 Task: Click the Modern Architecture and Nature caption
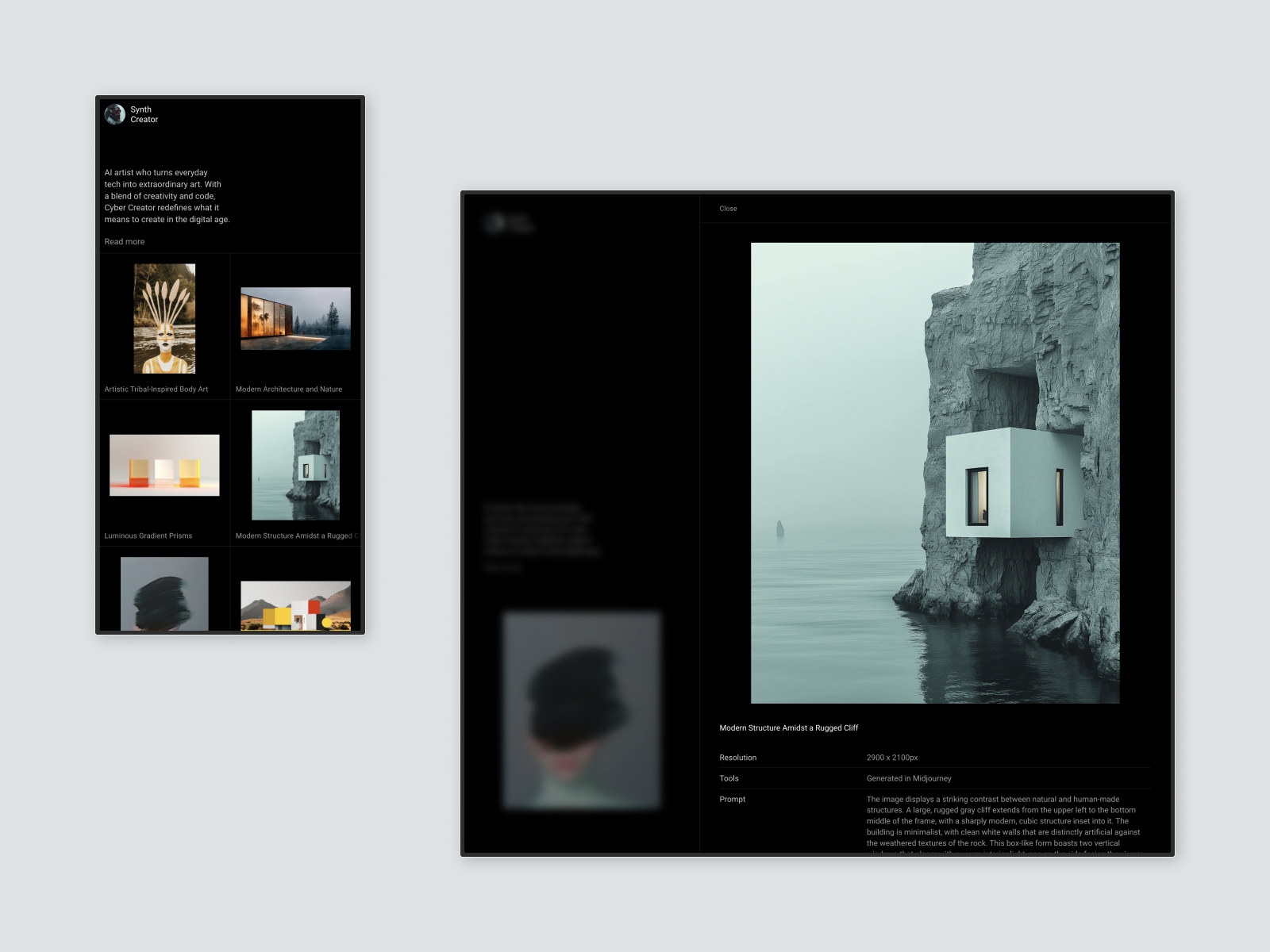coord(289,390)
